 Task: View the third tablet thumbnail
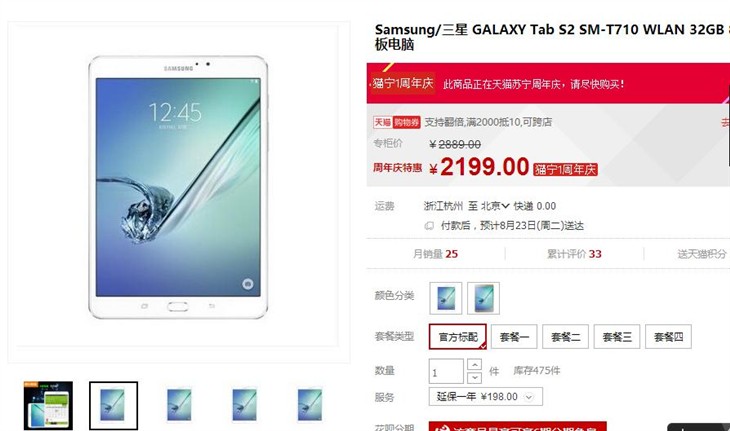point(179,405)
